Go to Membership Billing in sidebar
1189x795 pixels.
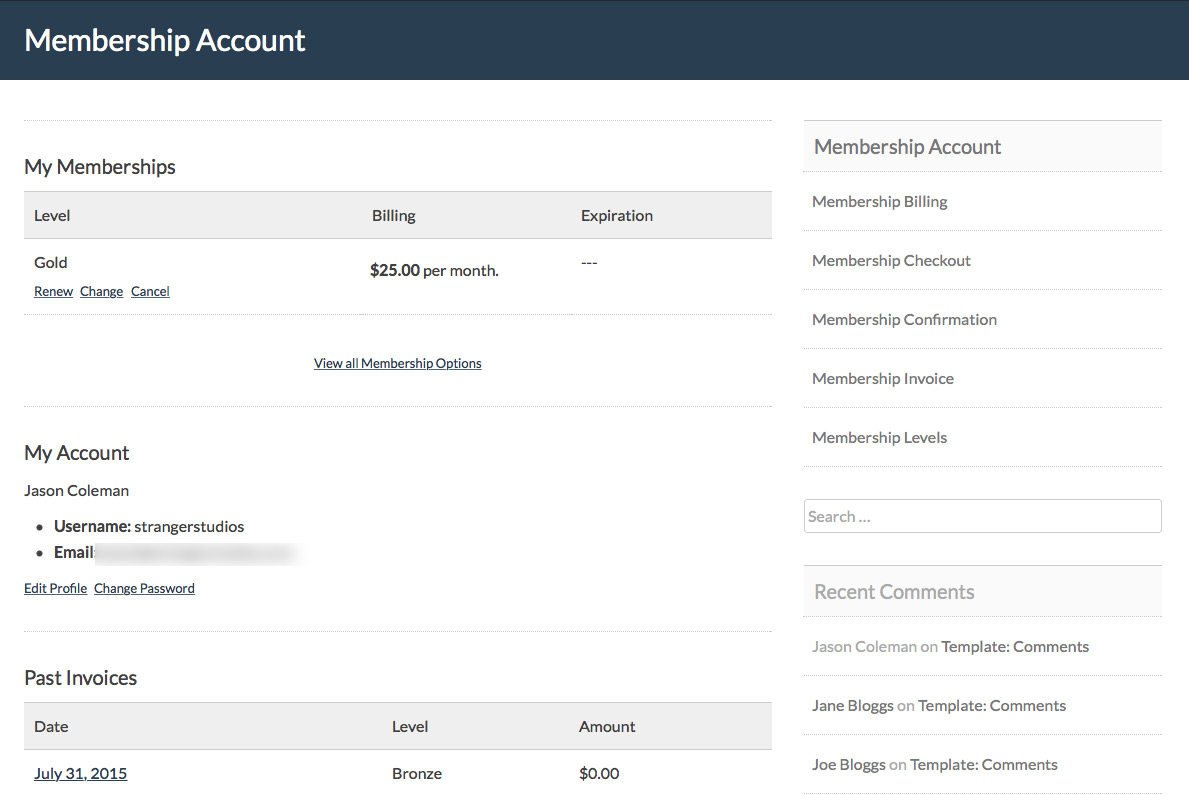[879, 202]
